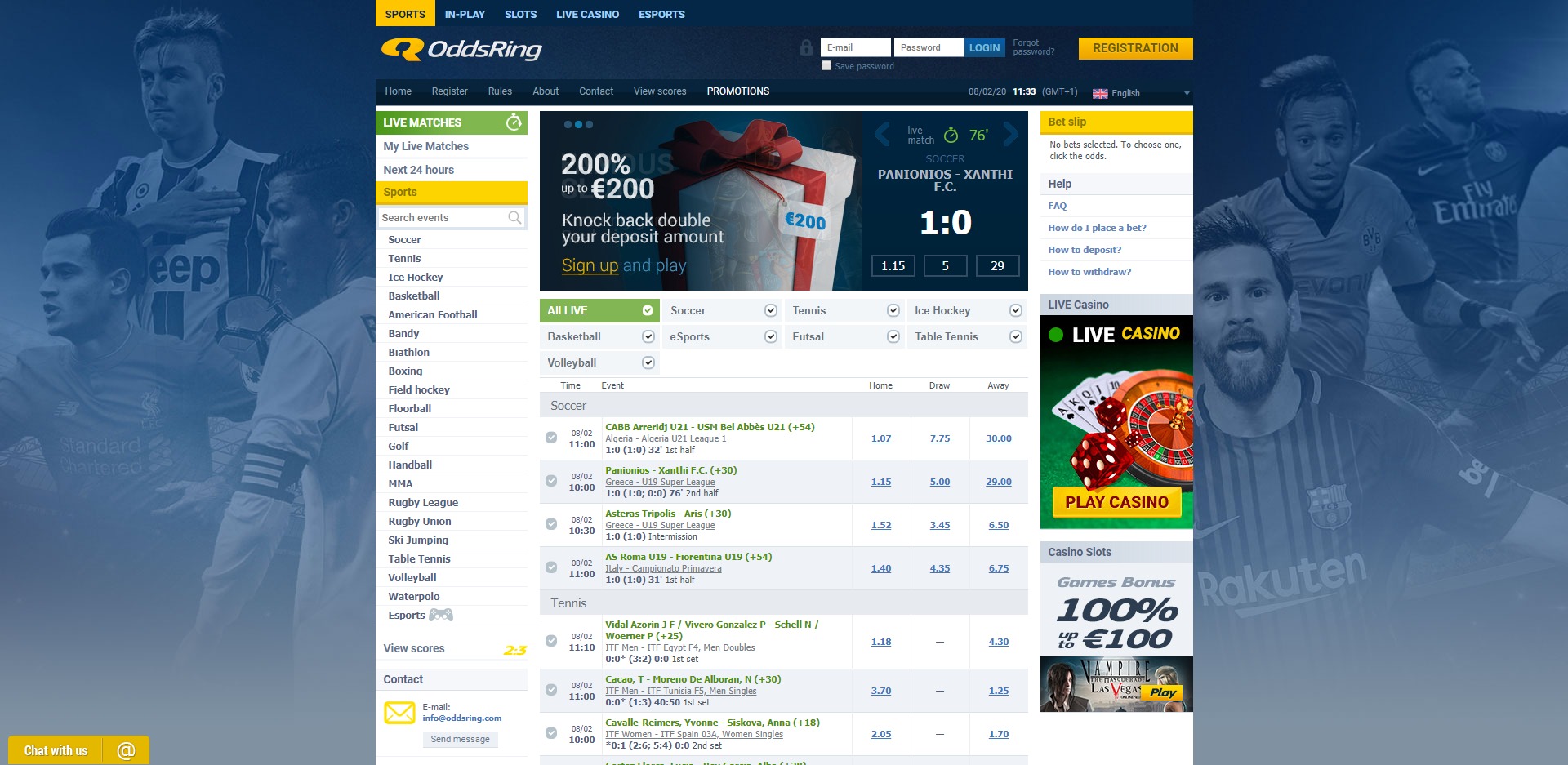The width and height of the screenshot is (1568, 765).
Task: Tick the Save password checkbox
Action: [826, 66]
